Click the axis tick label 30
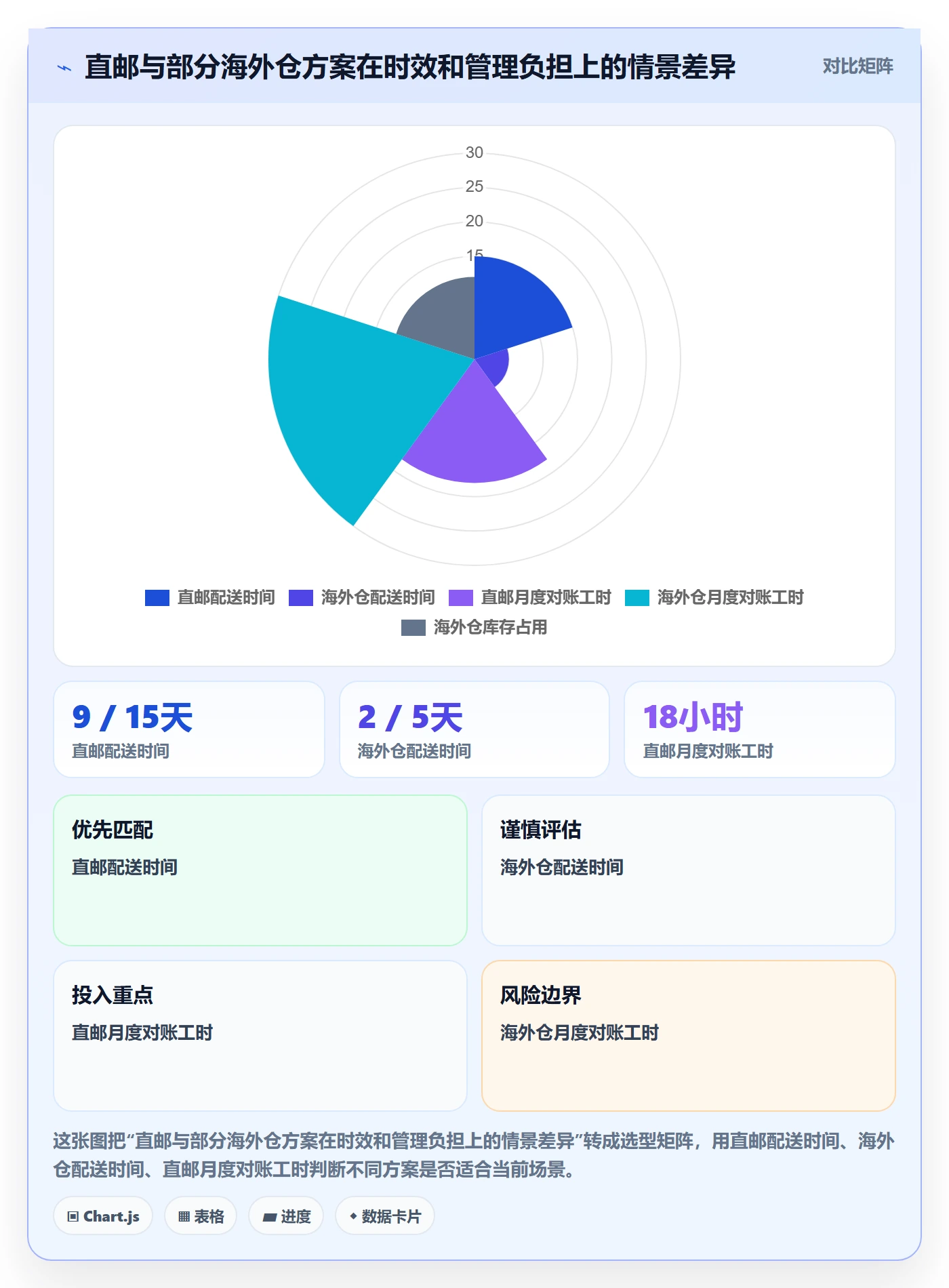 (474, 153)
